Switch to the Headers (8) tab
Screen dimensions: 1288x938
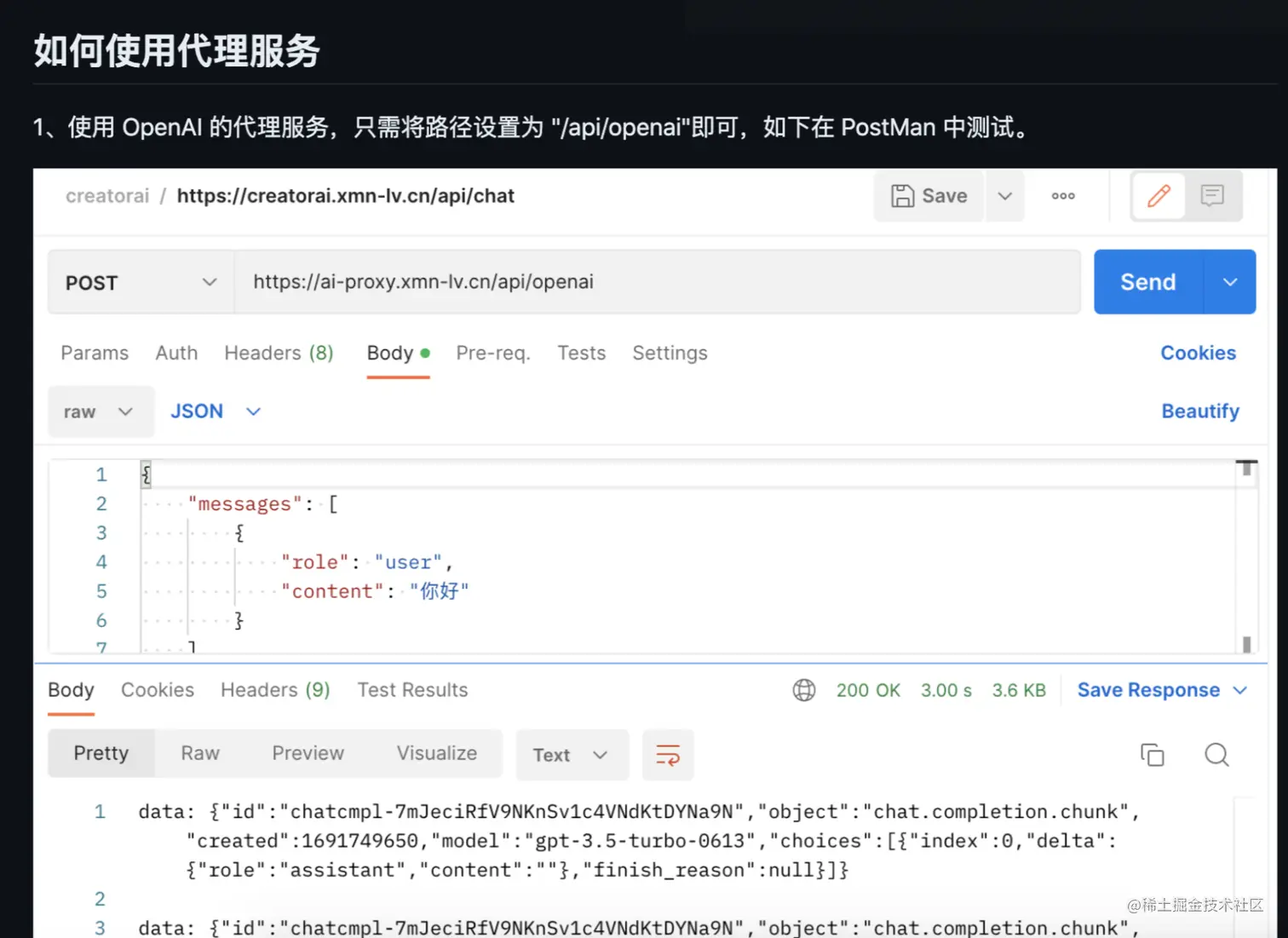pyautogui.click(x=279, y=353)
